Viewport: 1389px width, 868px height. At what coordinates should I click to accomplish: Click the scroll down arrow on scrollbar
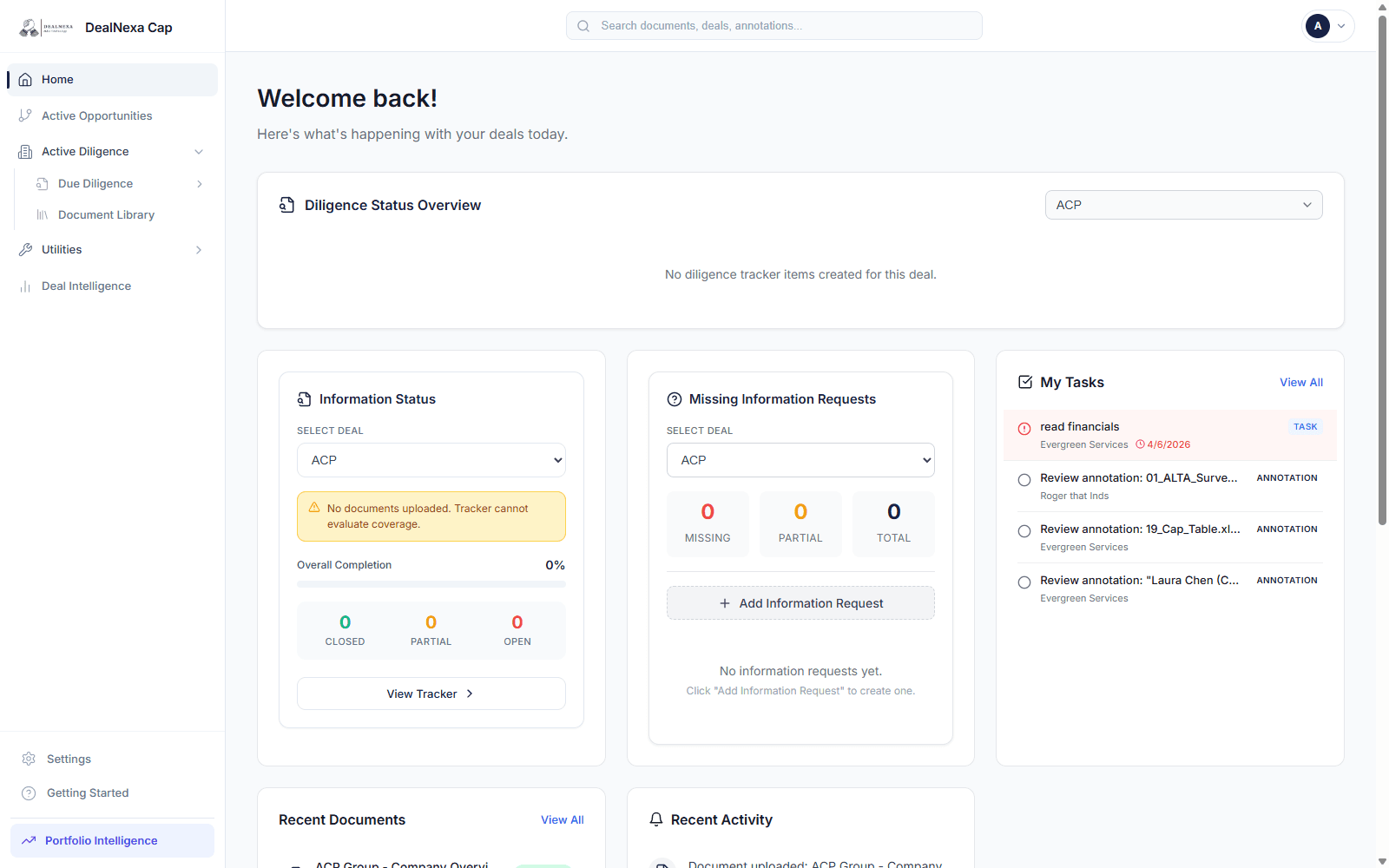(x=1382, y=861)
